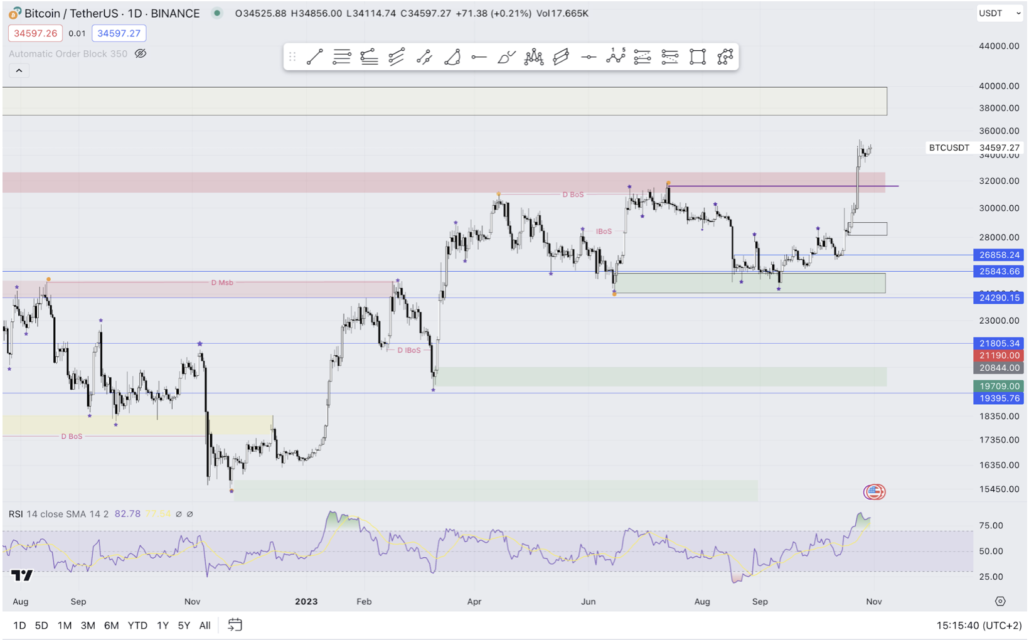Image resolution: width=1029 pixels, height=640 pixels.
Task: Pick the Fib retracement tool in toolbar
Action: [x=369, y=57]
